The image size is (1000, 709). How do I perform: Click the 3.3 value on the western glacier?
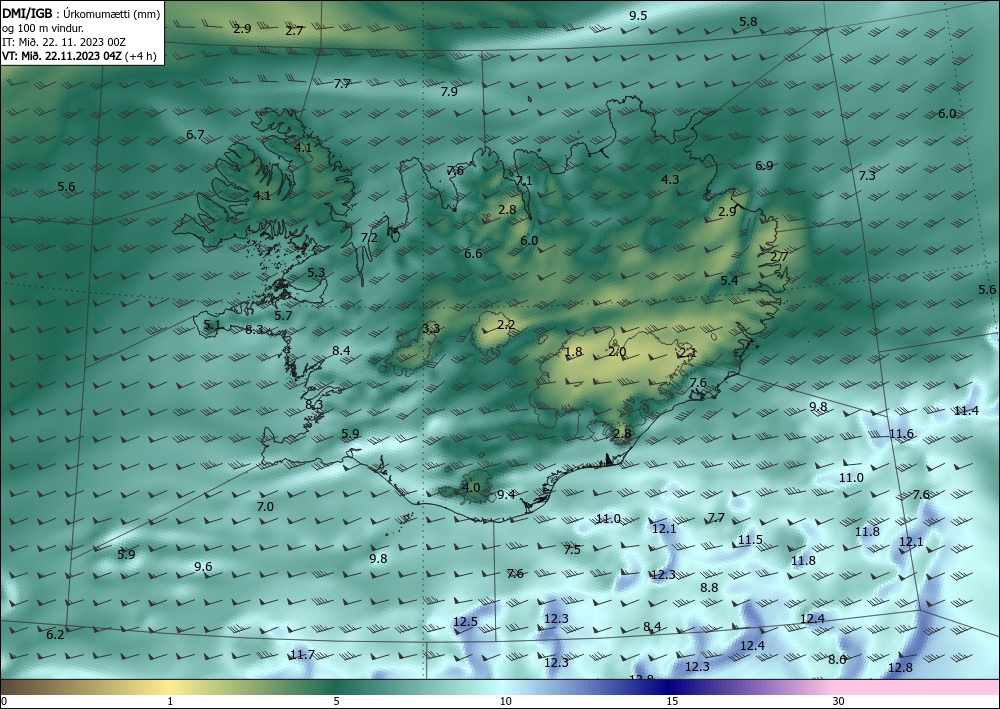coord(431,329)
